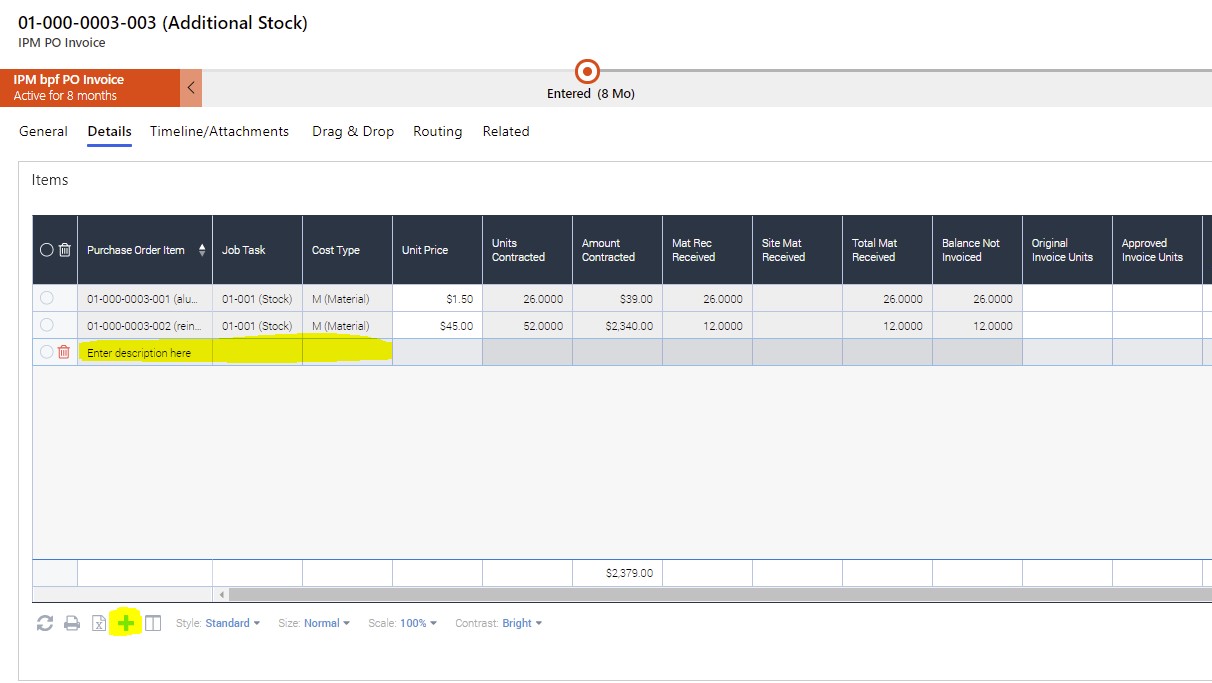Image resolution: width=1212 pixels, height=683 pixels.
Task: Click the $45.00 unit price cell
Action: (437, 325)
